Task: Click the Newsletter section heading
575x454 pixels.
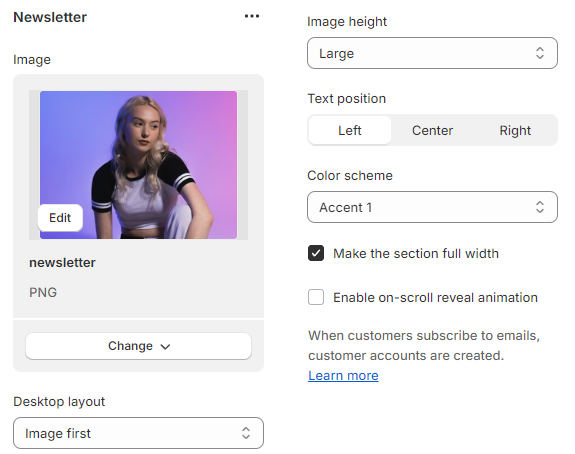Action: pyautogui.click(x=50, y=17)
